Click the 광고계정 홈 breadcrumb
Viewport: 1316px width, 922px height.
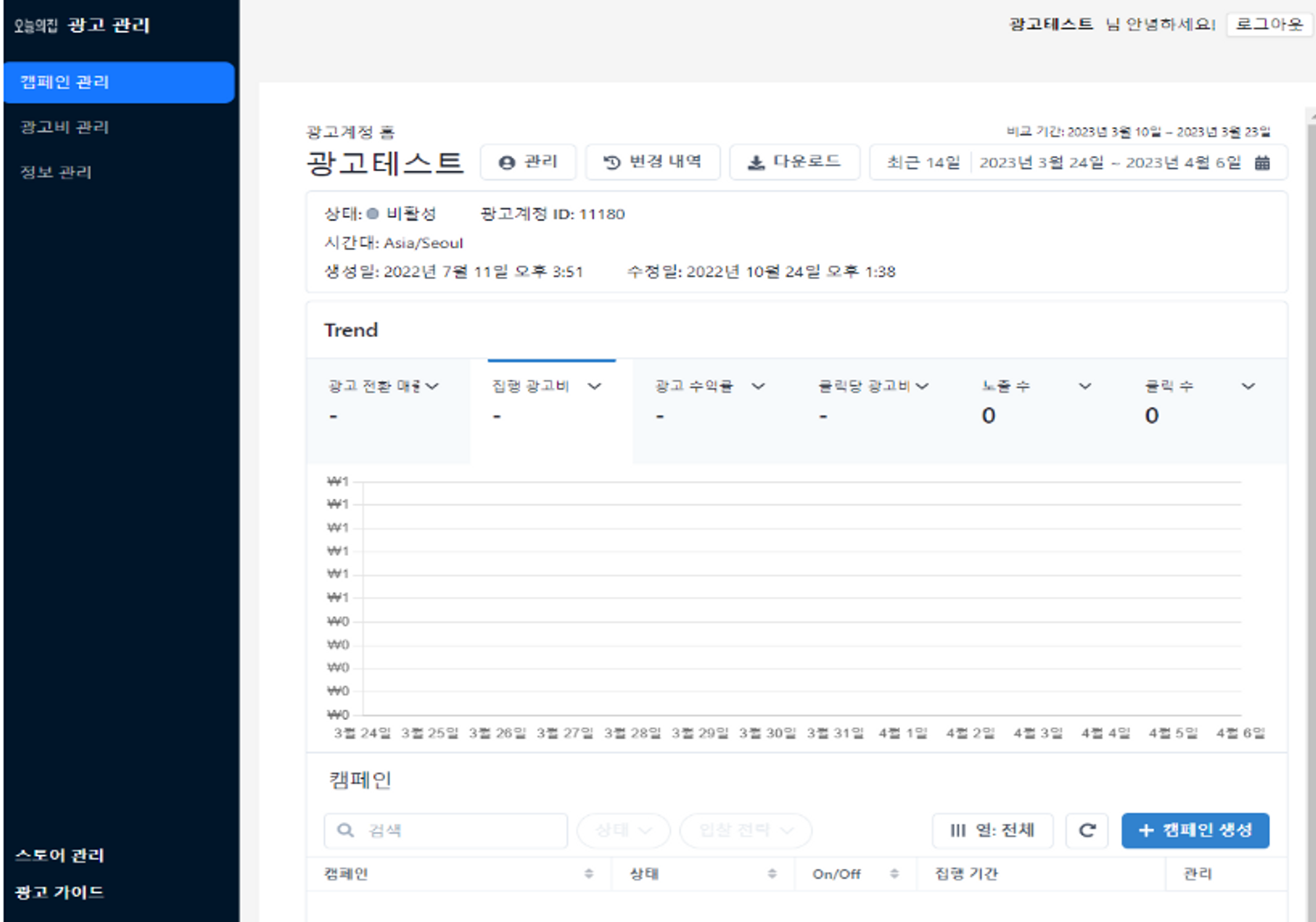tap(350, 132)
